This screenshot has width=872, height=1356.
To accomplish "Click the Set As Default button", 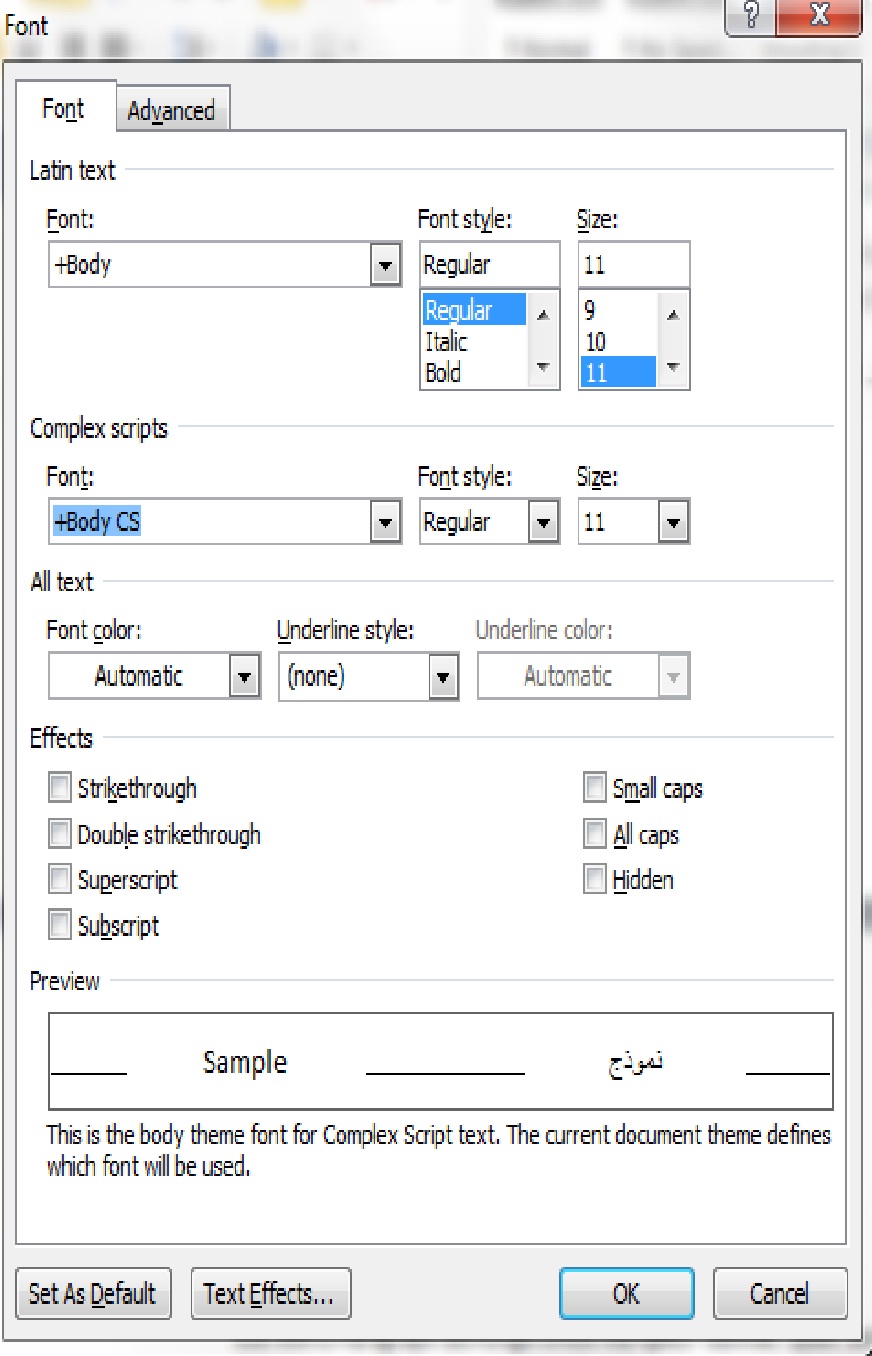I will click(93, 1294).
